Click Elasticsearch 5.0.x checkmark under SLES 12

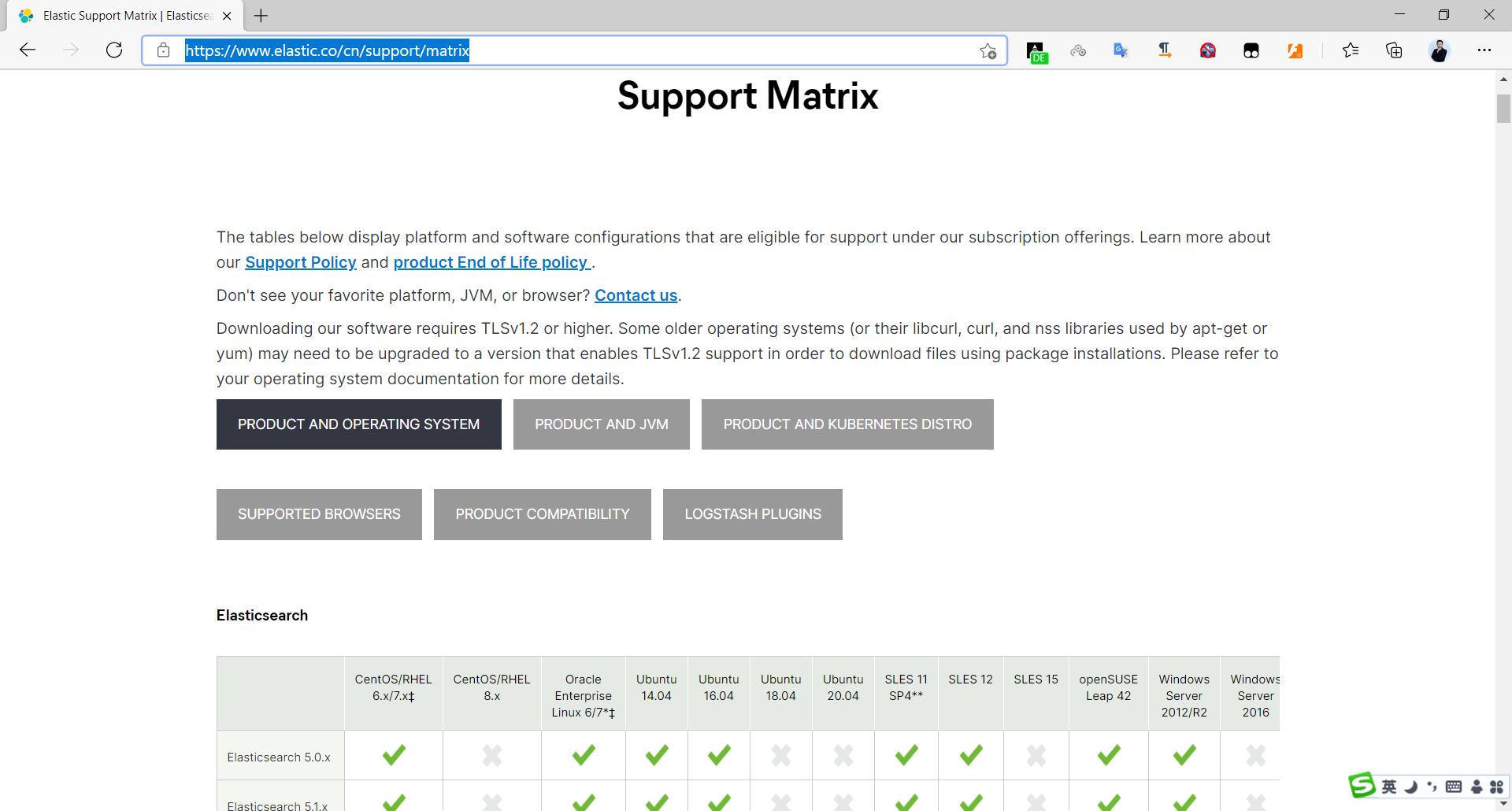coord(971,755)
